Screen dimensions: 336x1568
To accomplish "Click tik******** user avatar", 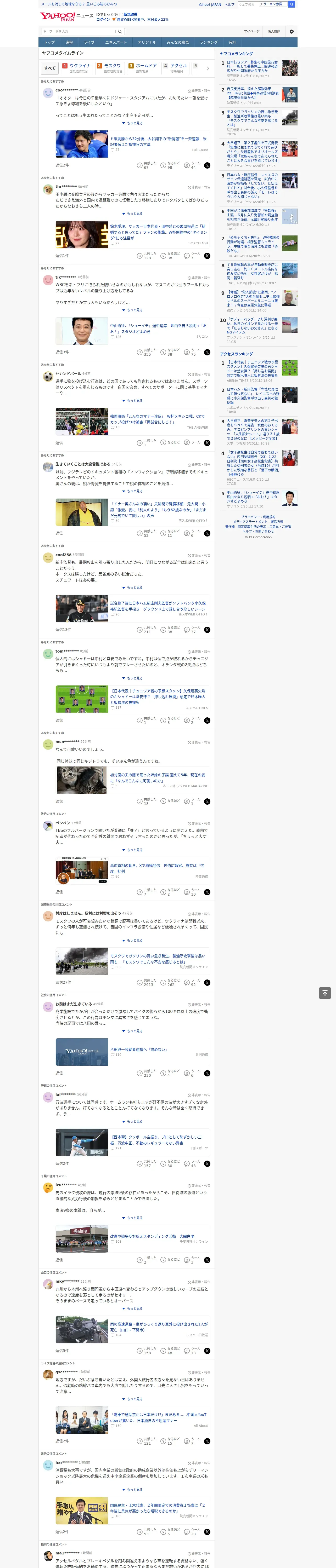I will tap(48, 280).
